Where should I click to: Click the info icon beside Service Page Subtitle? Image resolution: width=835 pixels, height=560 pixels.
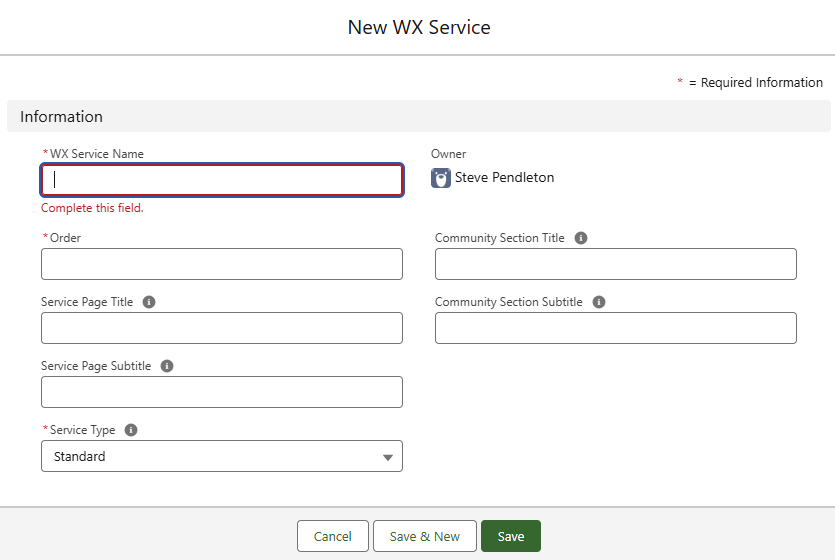pos(167,366)
